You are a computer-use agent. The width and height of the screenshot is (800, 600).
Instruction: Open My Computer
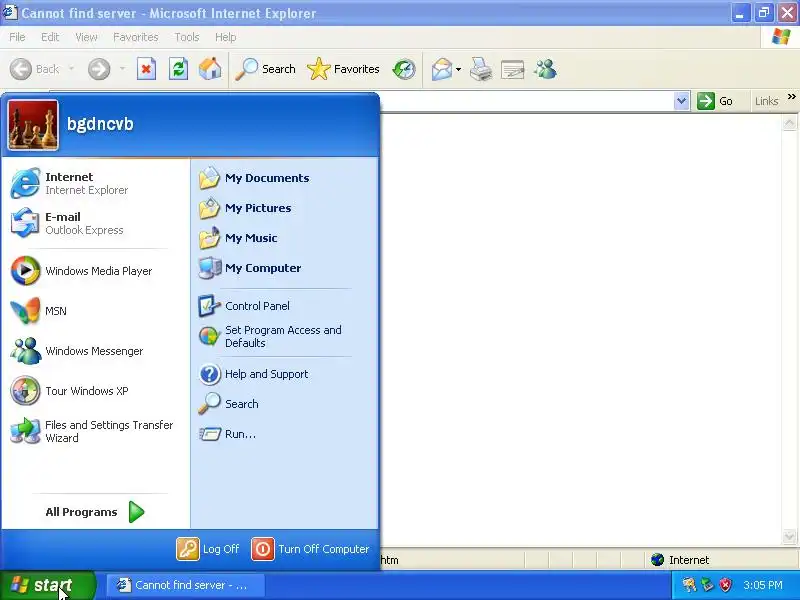tap(285, 268)
